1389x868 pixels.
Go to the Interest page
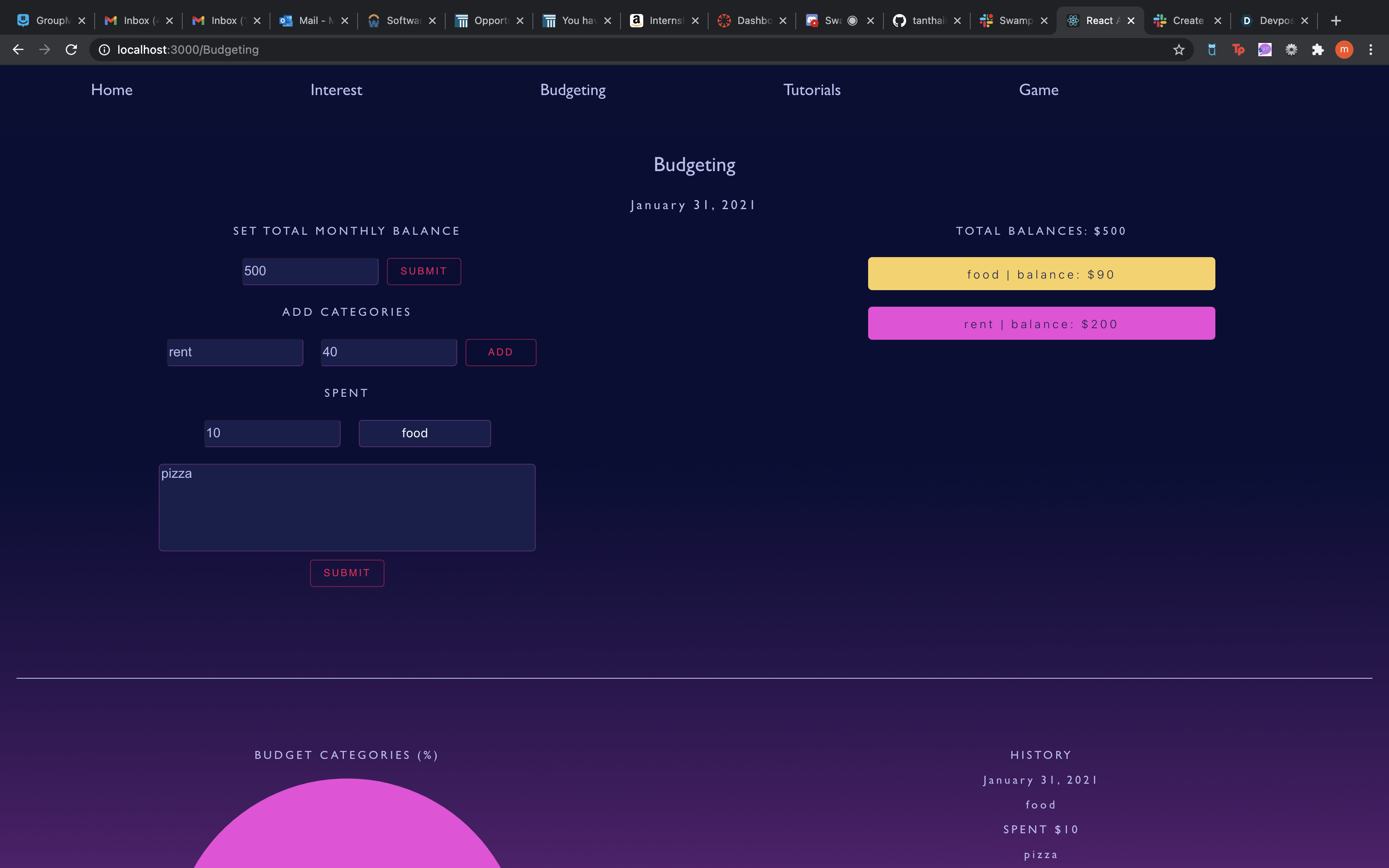(x=336, y=90)
